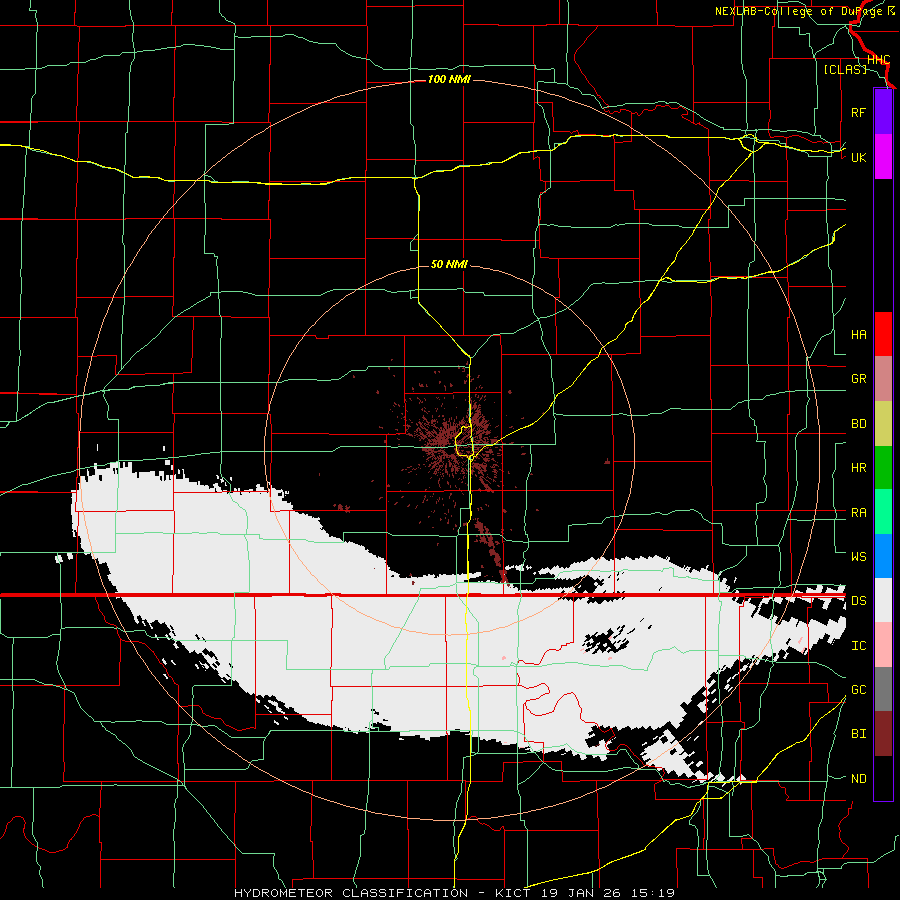Select the red HA legend swatch

click(x=883, y=334)
